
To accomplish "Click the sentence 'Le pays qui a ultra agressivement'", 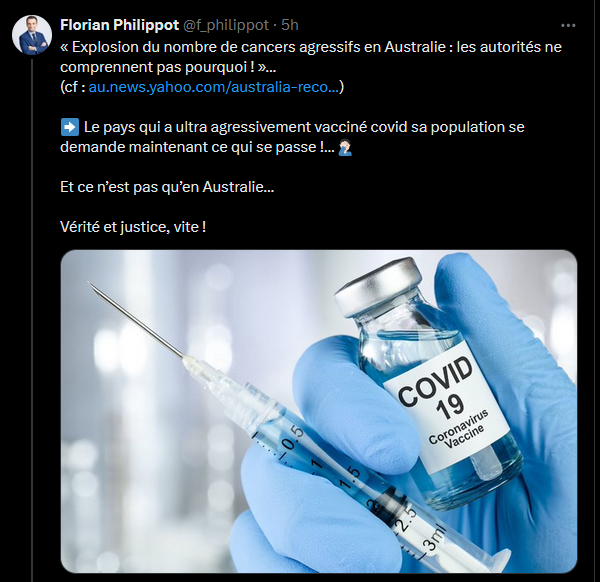I will pos(293,127).
